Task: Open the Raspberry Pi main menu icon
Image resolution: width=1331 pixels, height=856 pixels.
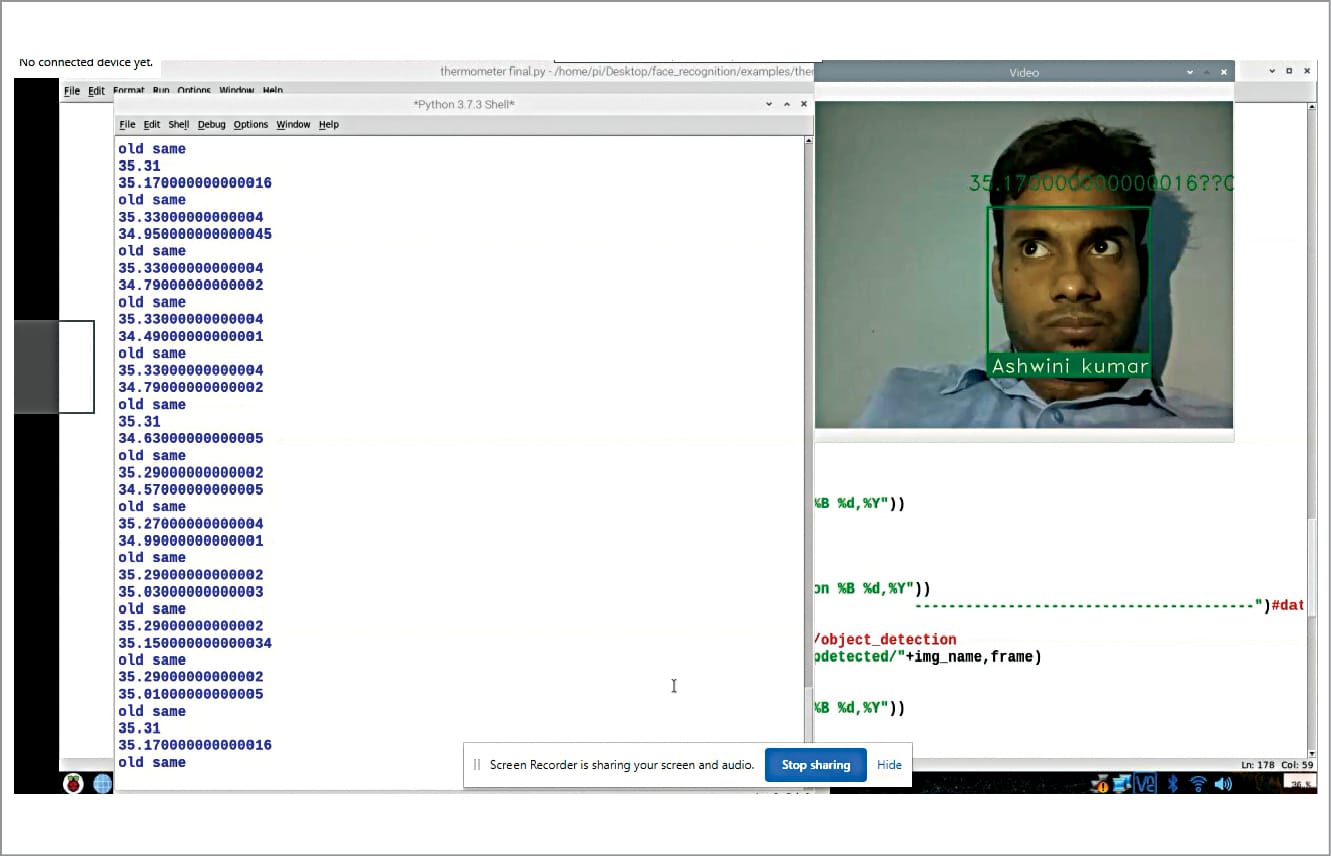Action: 73,784
